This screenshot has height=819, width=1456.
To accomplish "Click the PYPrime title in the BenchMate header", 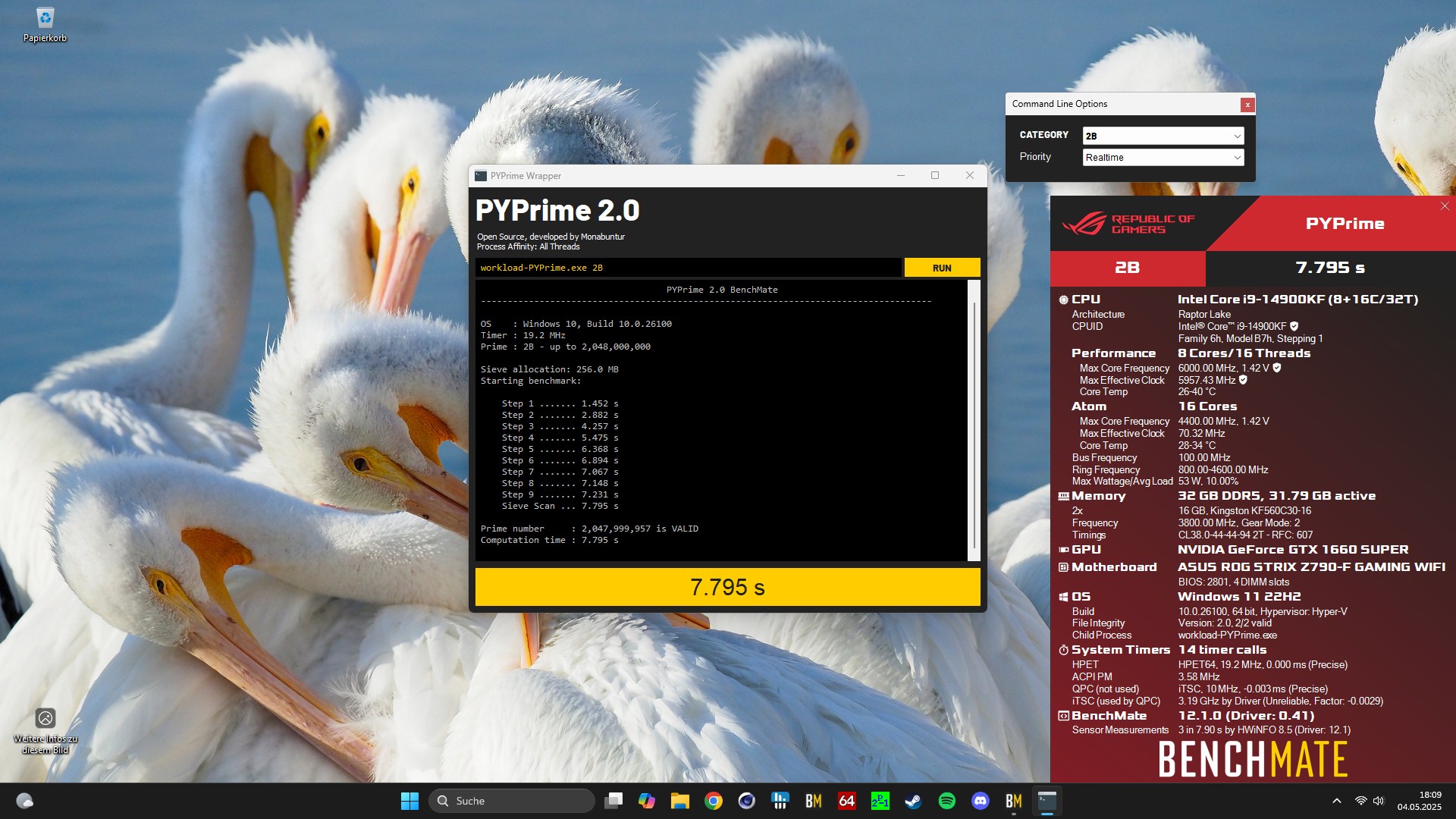I will (x=1345, y=224).
